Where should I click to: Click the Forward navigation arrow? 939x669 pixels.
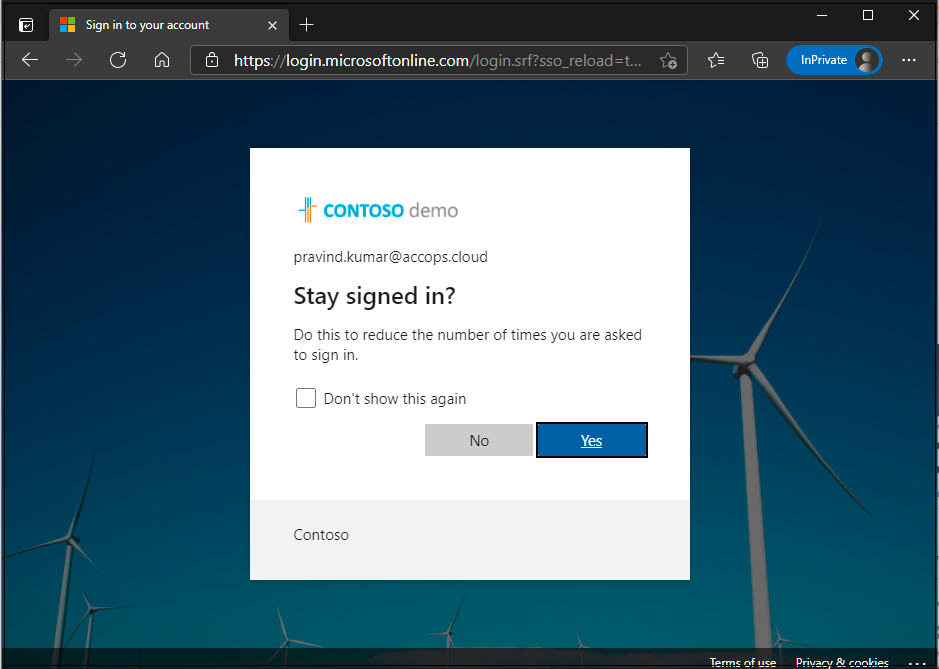pyautogui.click(x=74, y=60)
